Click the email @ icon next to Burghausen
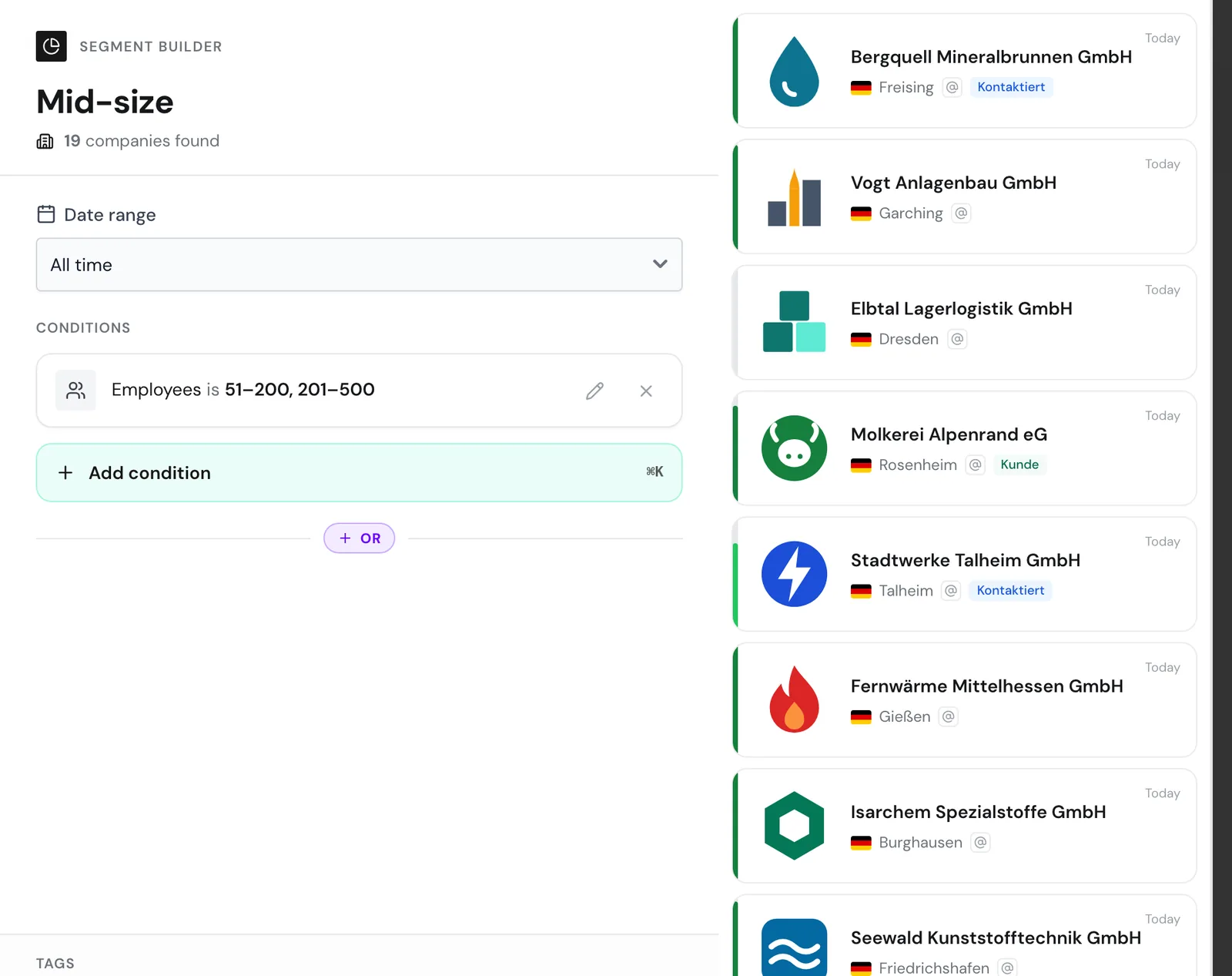The width and height of the screenshot is (1232, 976). click(980, 842)
